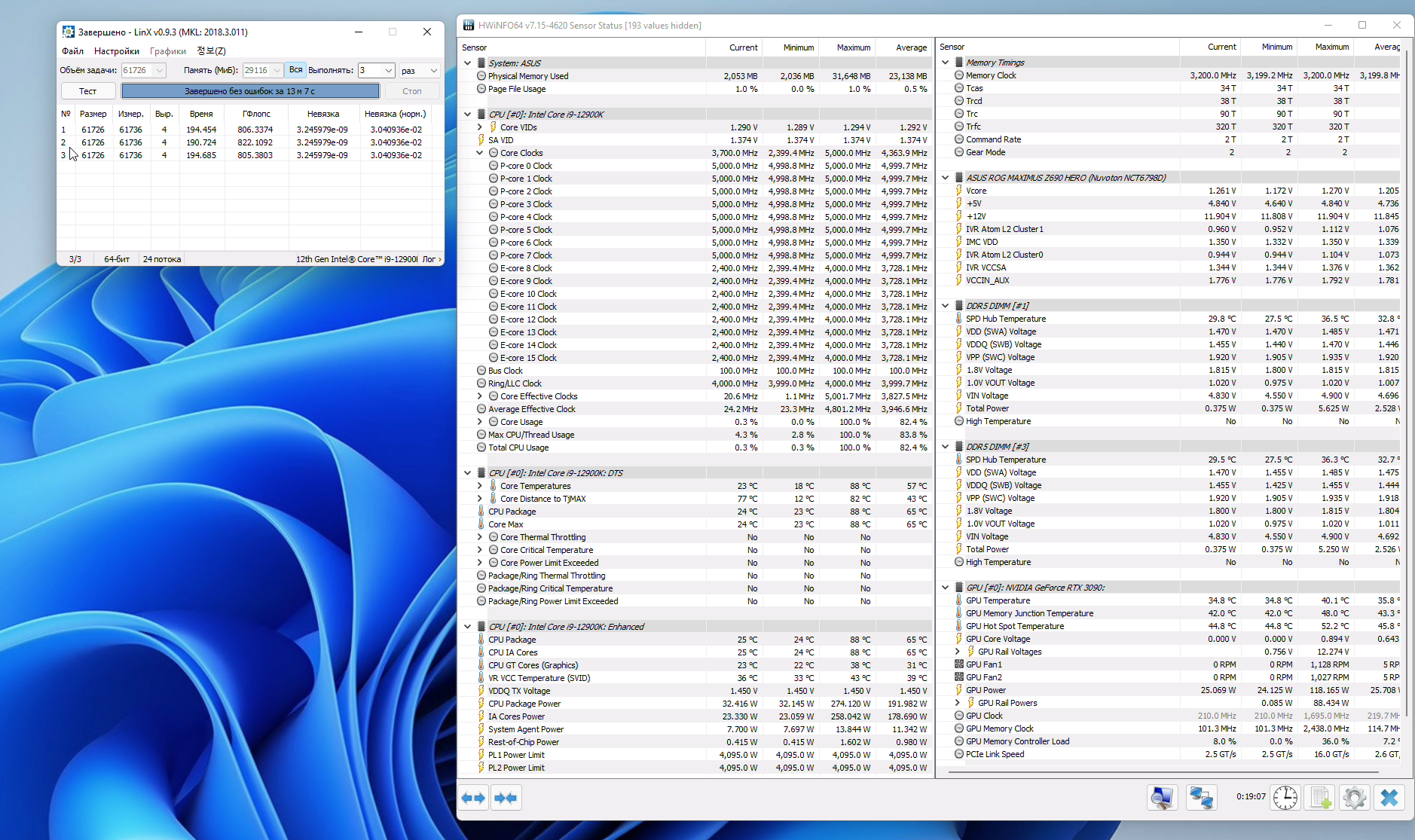Select the PCIe Link Speed row

pyautogui.click(x=1169, y=754)
